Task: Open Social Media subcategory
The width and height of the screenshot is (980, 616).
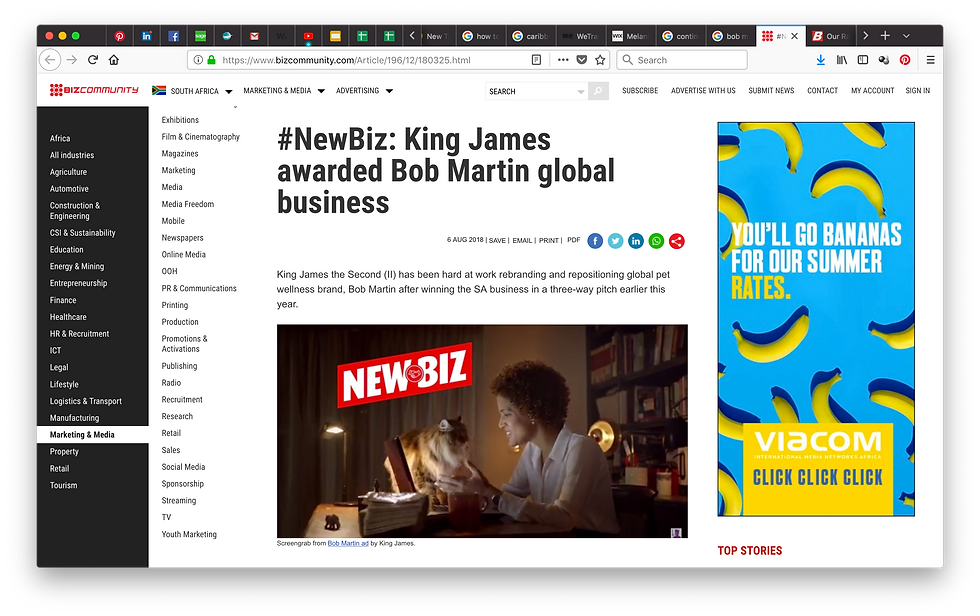Action: pos(183,467)
